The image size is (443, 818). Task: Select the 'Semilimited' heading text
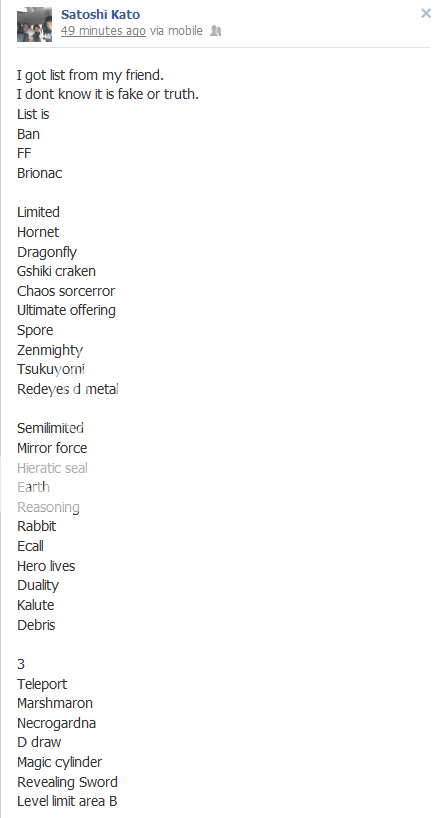(50, 428)
